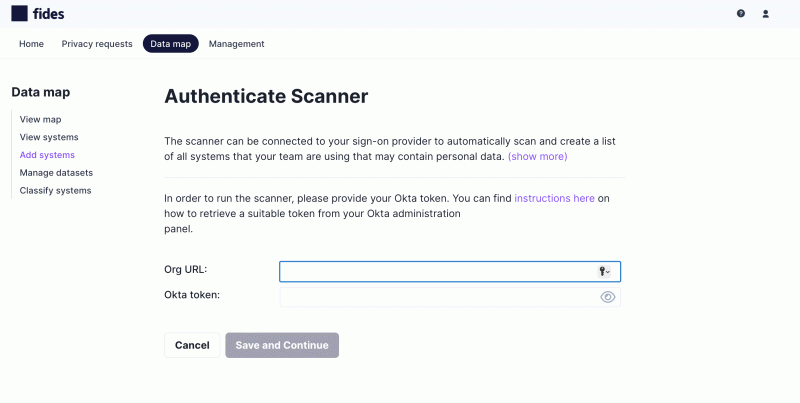Select the Data map tab
The image size is (800, 403).
point(171,44)
